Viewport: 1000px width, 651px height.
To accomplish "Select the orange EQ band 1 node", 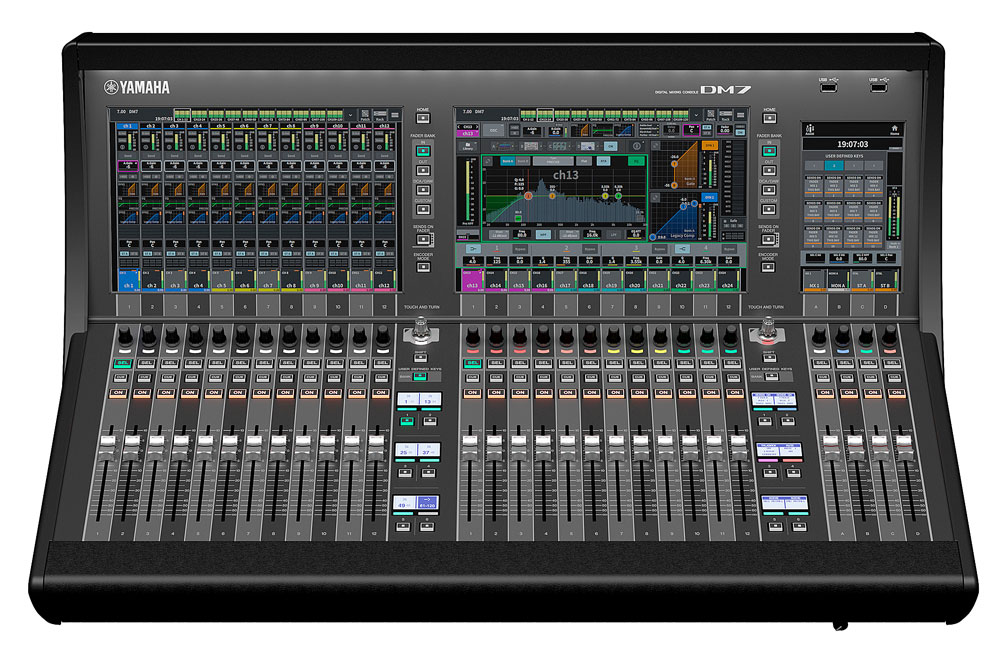I will pos(528,196).
